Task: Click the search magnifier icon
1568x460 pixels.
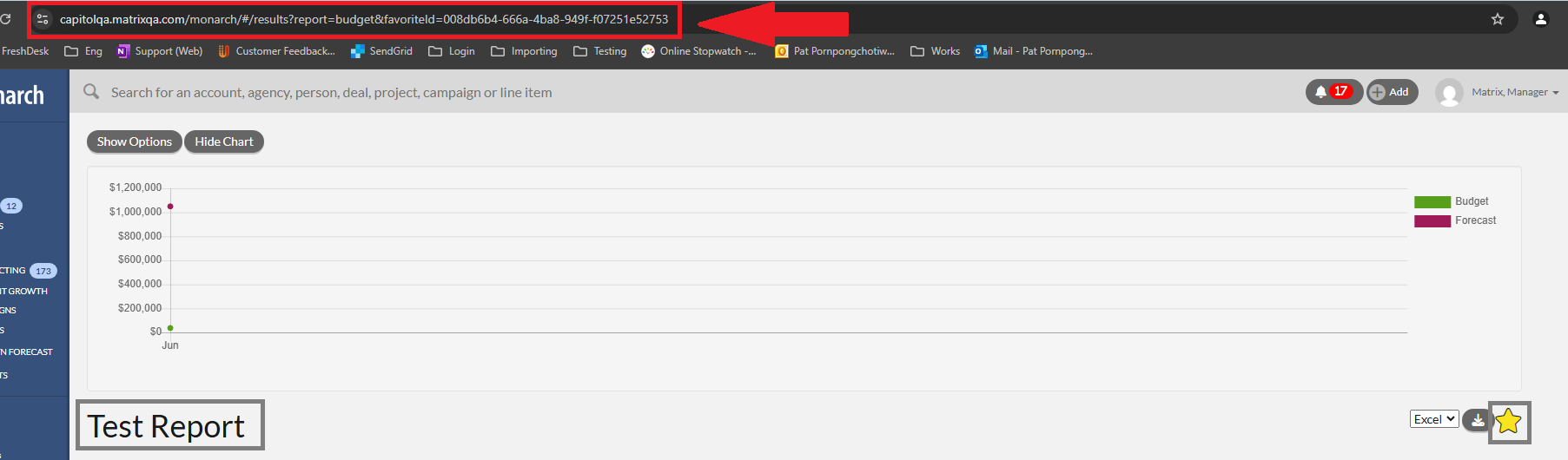Action: click(x=91, y=91)
